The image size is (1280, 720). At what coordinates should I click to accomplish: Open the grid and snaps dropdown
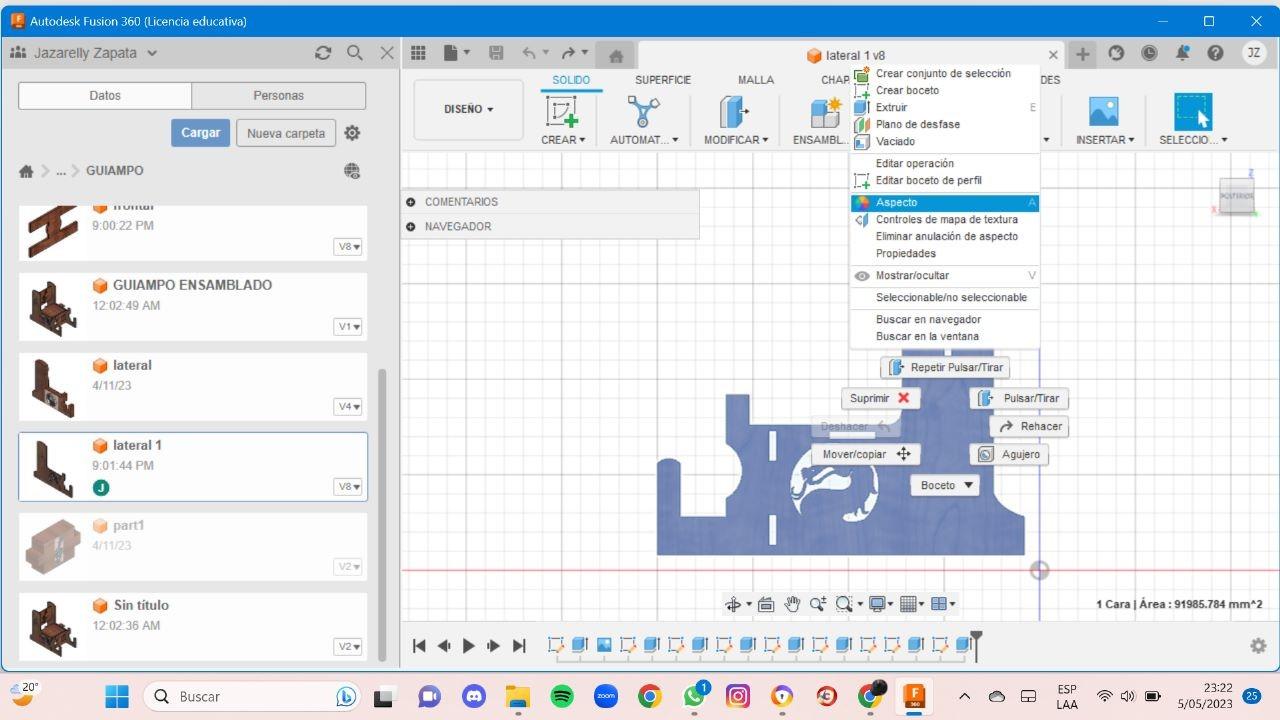pyautogui.click(x=910, y=604)
